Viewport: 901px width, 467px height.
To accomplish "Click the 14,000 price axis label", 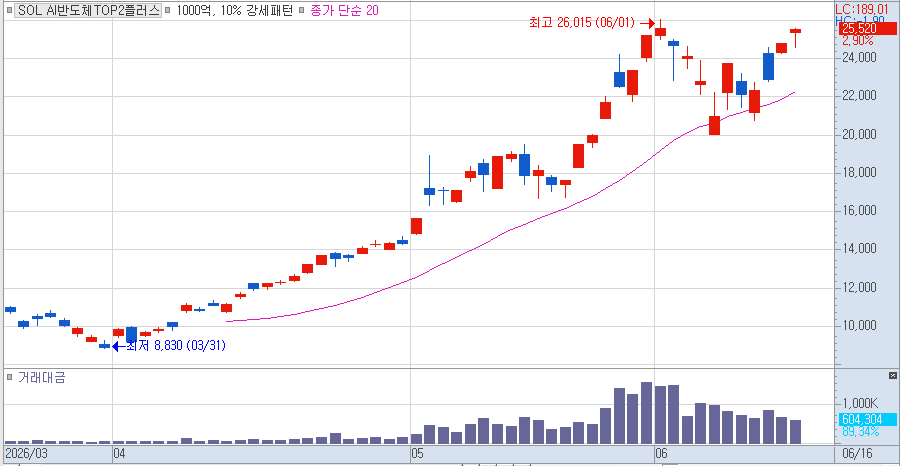I will click(x=860, y=249).
